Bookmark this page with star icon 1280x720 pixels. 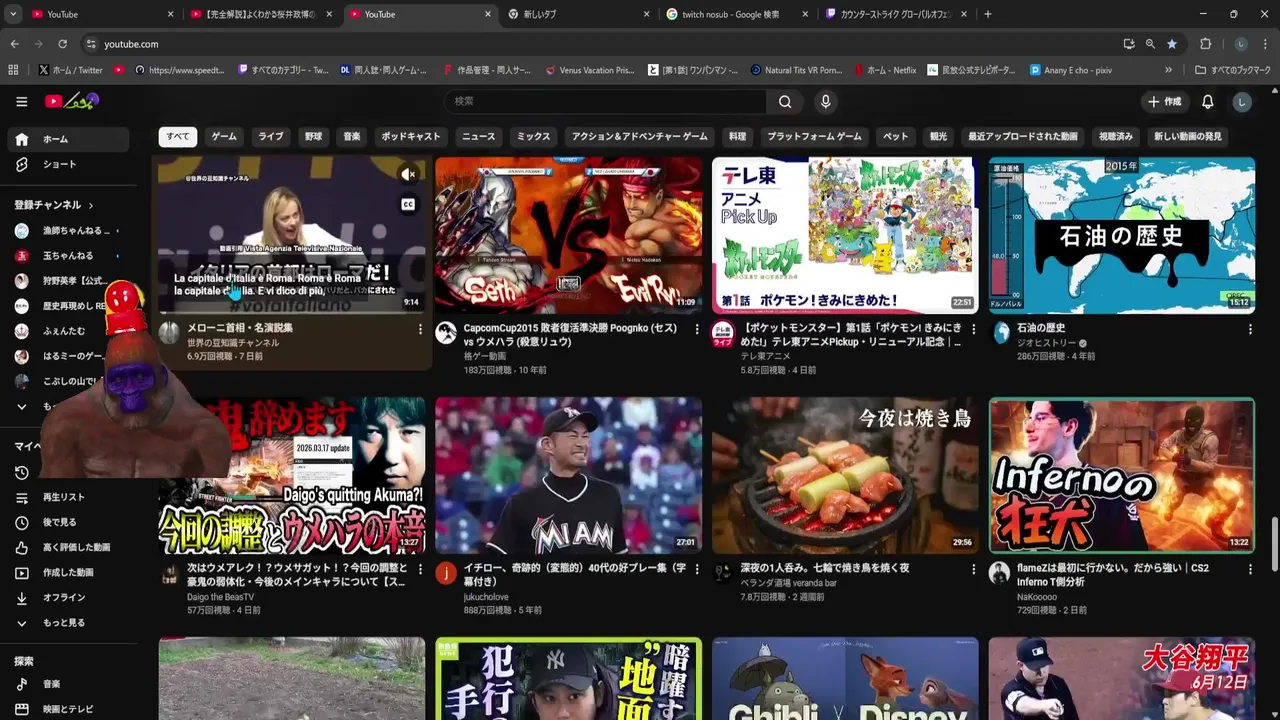coord(1172,44)
